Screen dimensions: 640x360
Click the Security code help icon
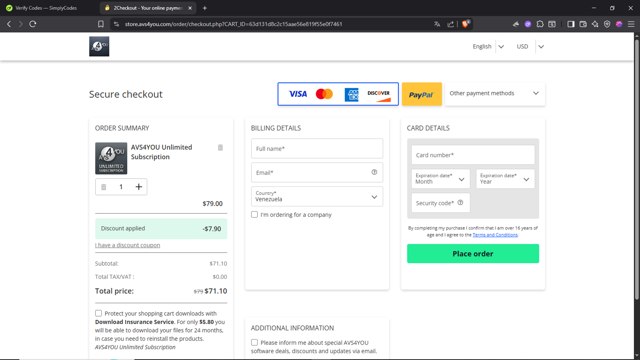(460, 202)
